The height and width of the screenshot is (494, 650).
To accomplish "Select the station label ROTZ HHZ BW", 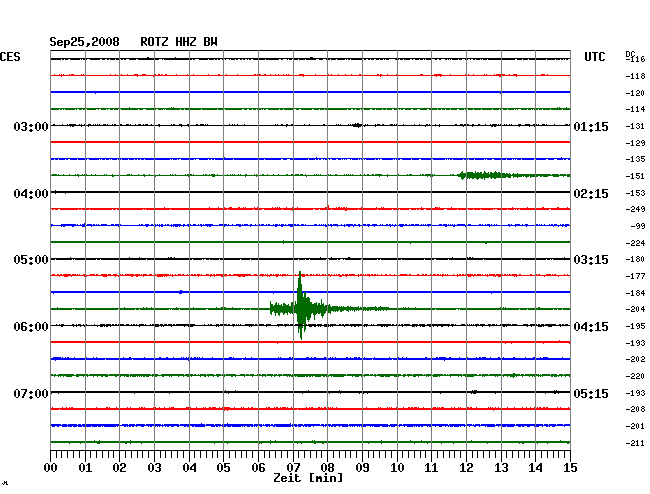I will point(179,42).
